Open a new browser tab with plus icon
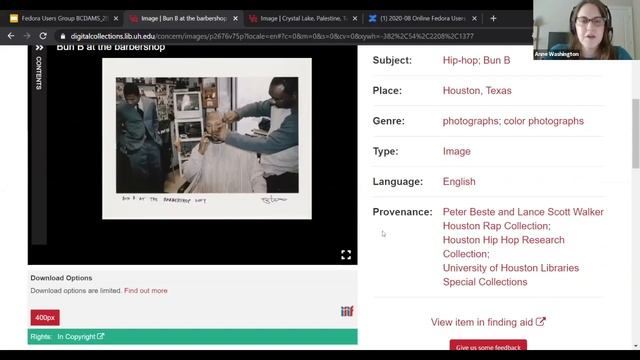Viewport: 640px width, 360px height. pos(493,18)
